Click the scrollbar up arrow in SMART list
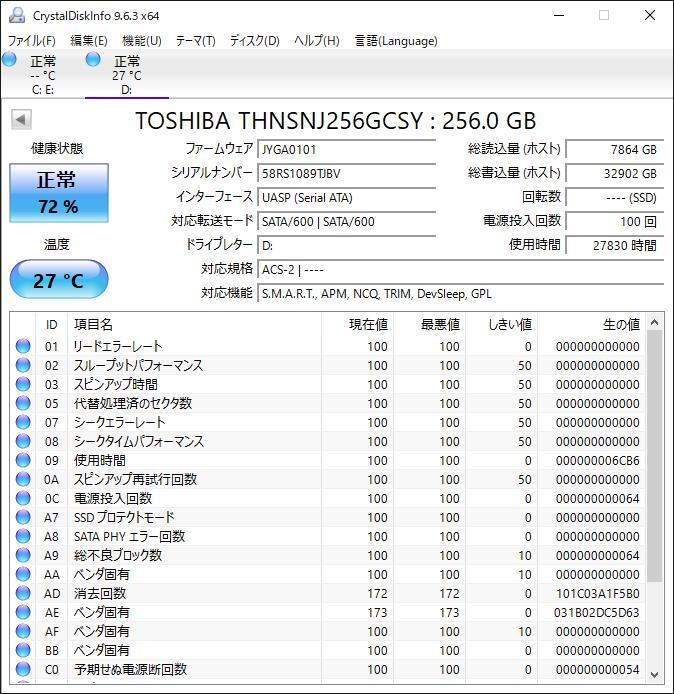 pyautogui.click(x=655, y=322)
